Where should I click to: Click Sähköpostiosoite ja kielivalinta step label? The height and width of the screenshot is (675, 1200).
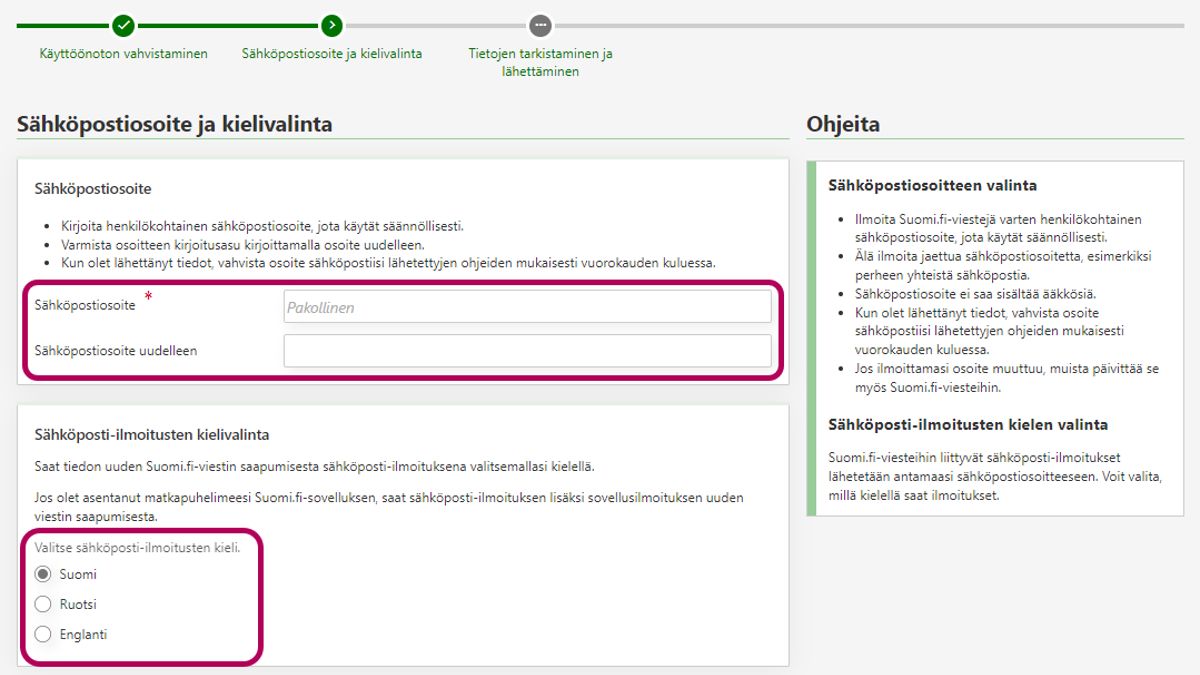332,54
